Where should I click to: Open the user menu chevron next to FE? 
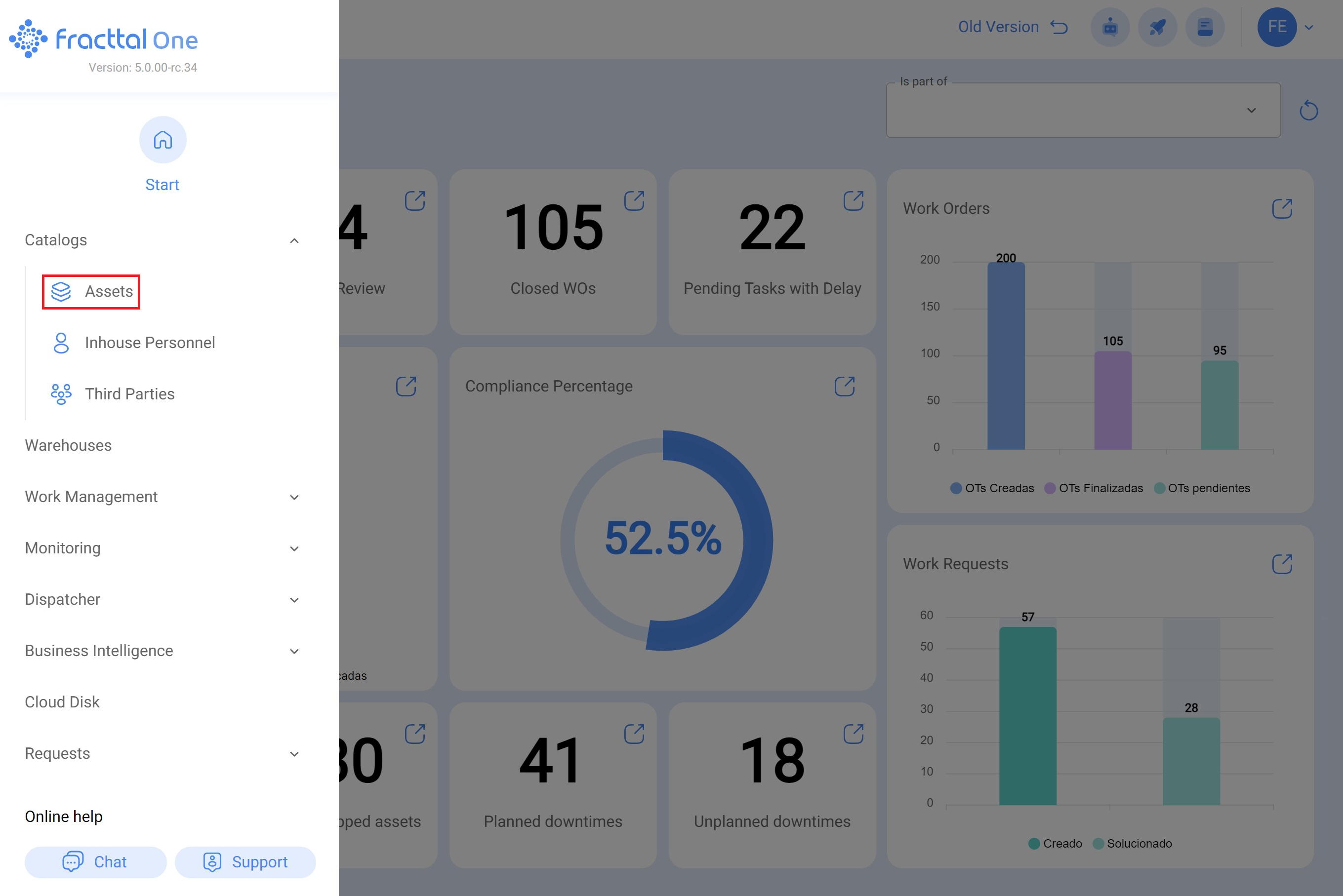[x=1309, y=27]
